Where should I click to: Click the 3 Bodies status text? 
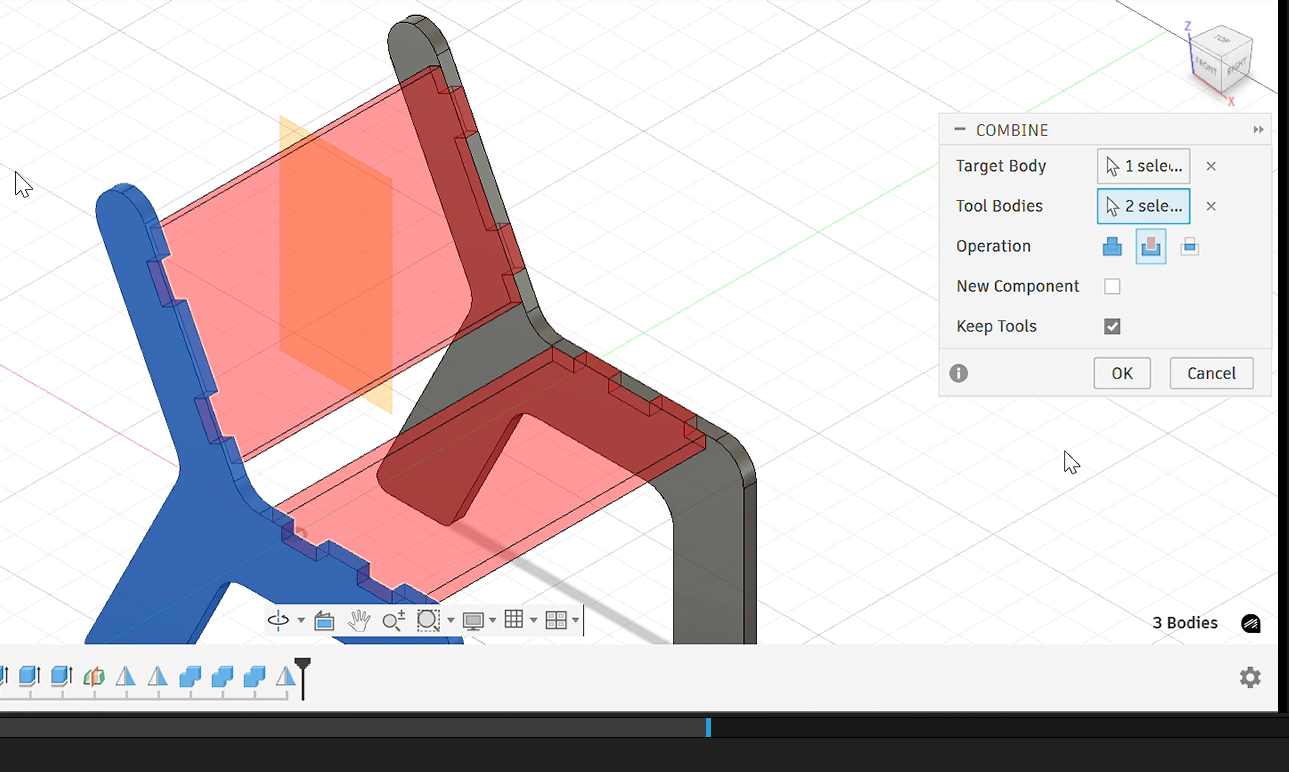1185,623
